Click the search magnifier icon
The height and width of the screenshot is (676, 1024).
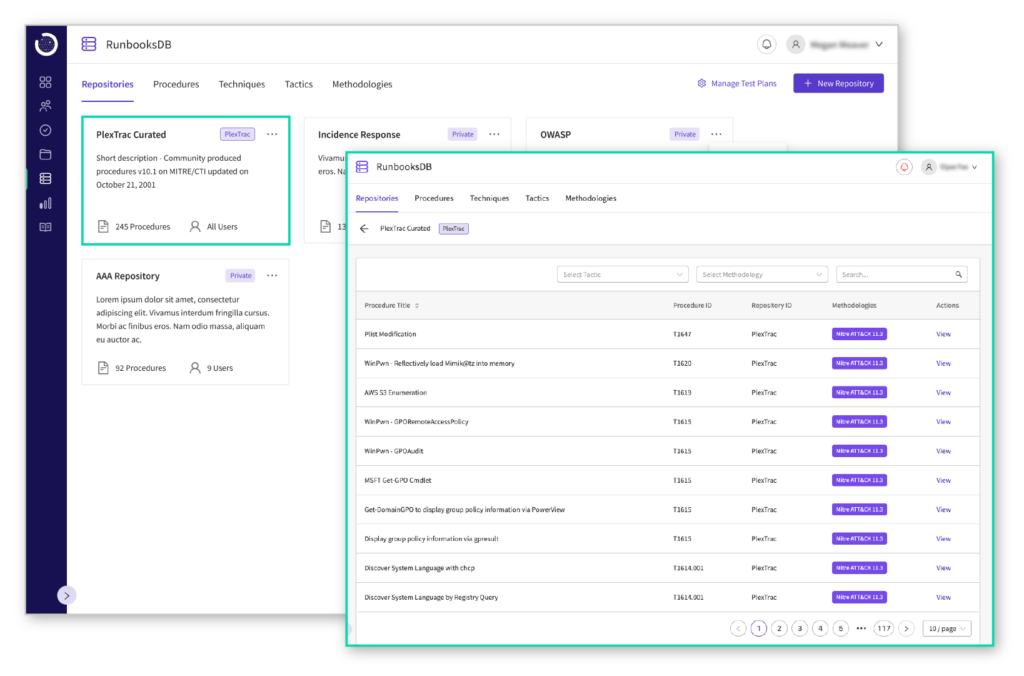pos(959,274)
